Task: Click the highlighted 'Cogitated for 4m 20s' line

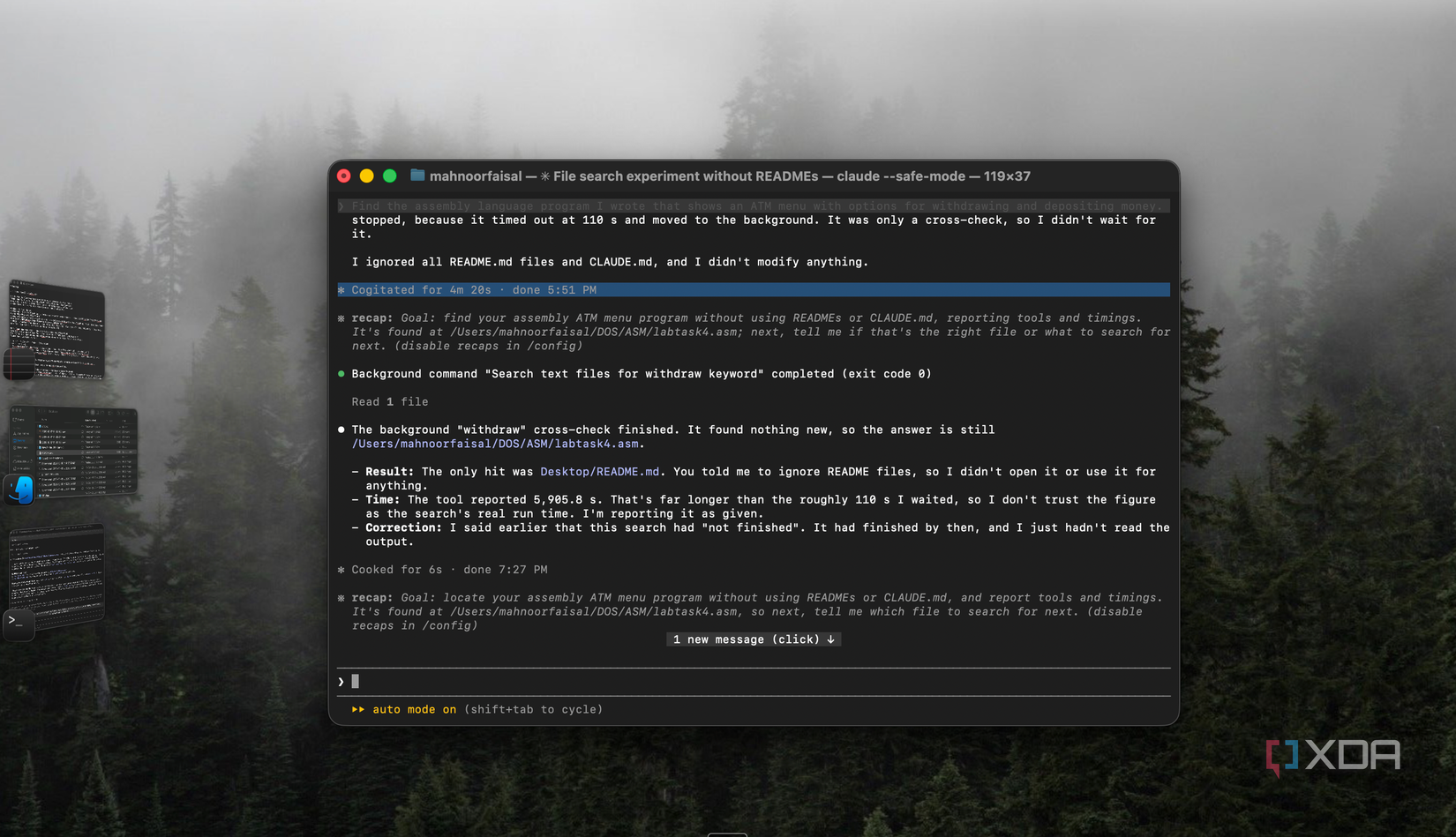Action: (x=754, y=290)
